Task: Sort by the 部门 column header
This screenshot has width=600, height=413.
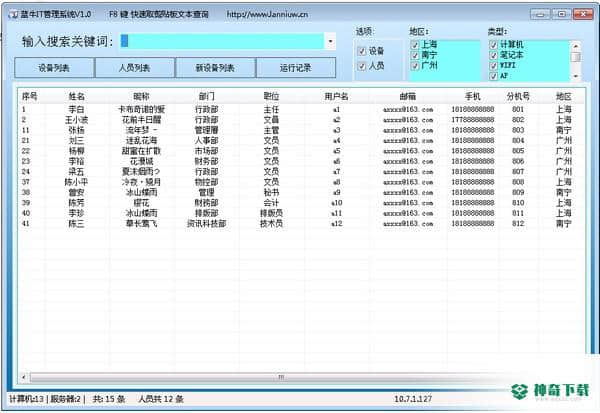Action: pos(207,96)
